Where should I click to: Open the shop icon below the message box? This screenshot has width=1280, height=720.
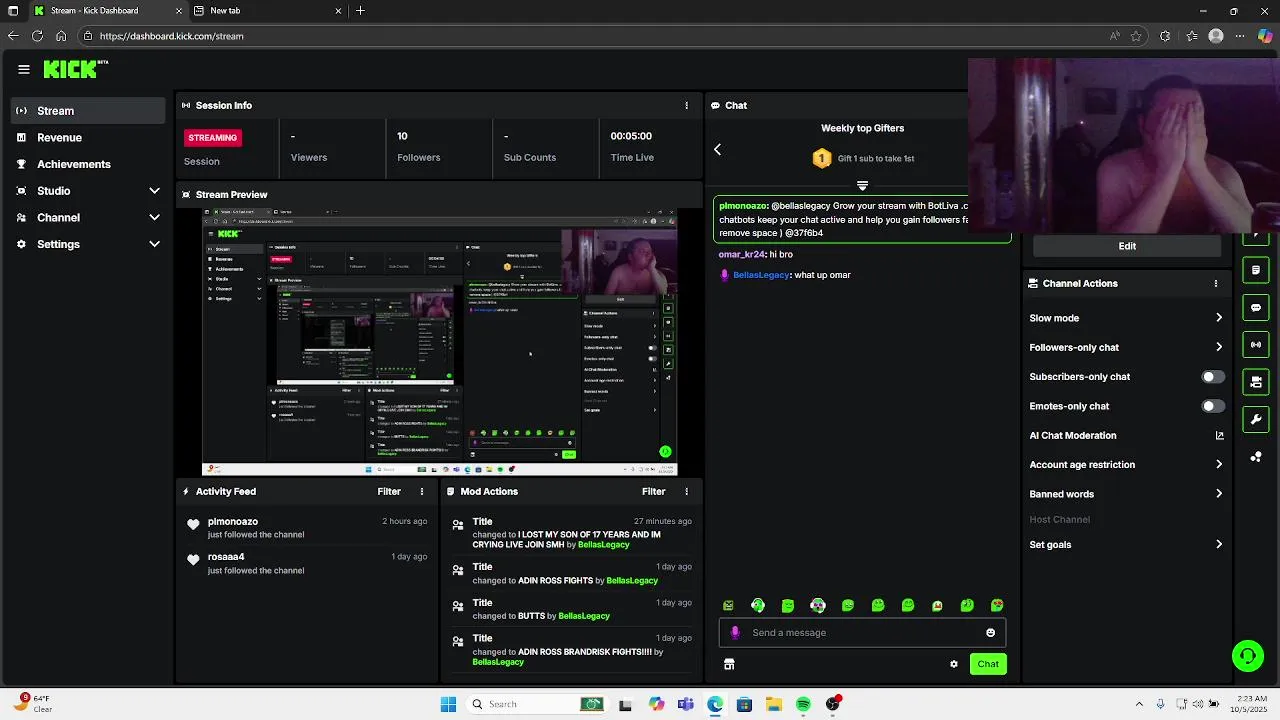point(729,664)
